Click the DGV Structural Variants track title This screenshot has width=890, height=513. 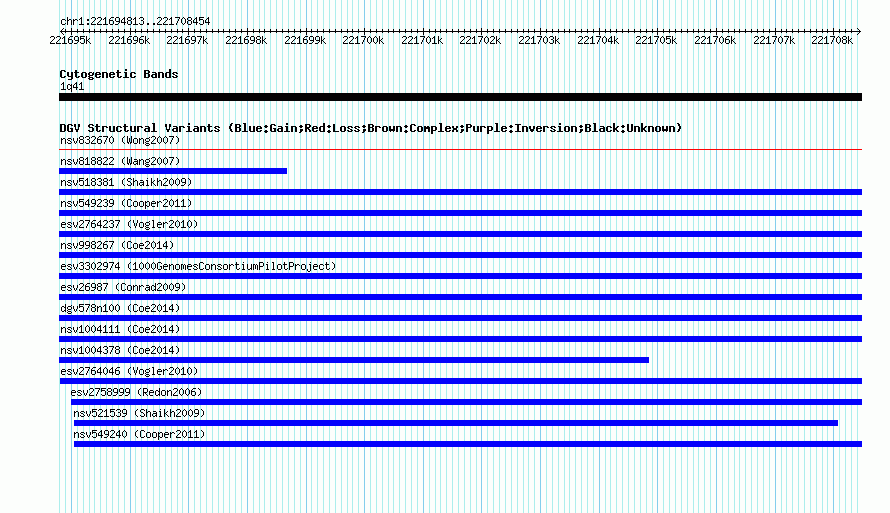click(x=371, y=128)
